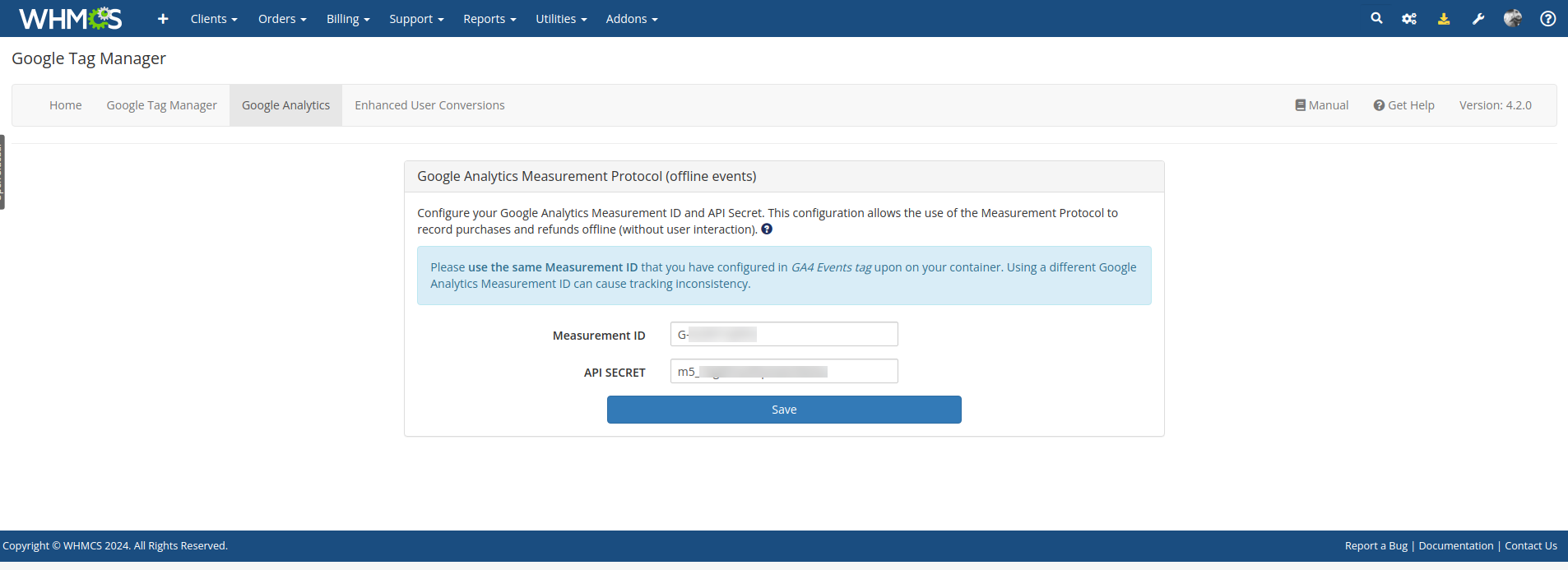Click the info tooltip icon after description

(x=767, y=229)
